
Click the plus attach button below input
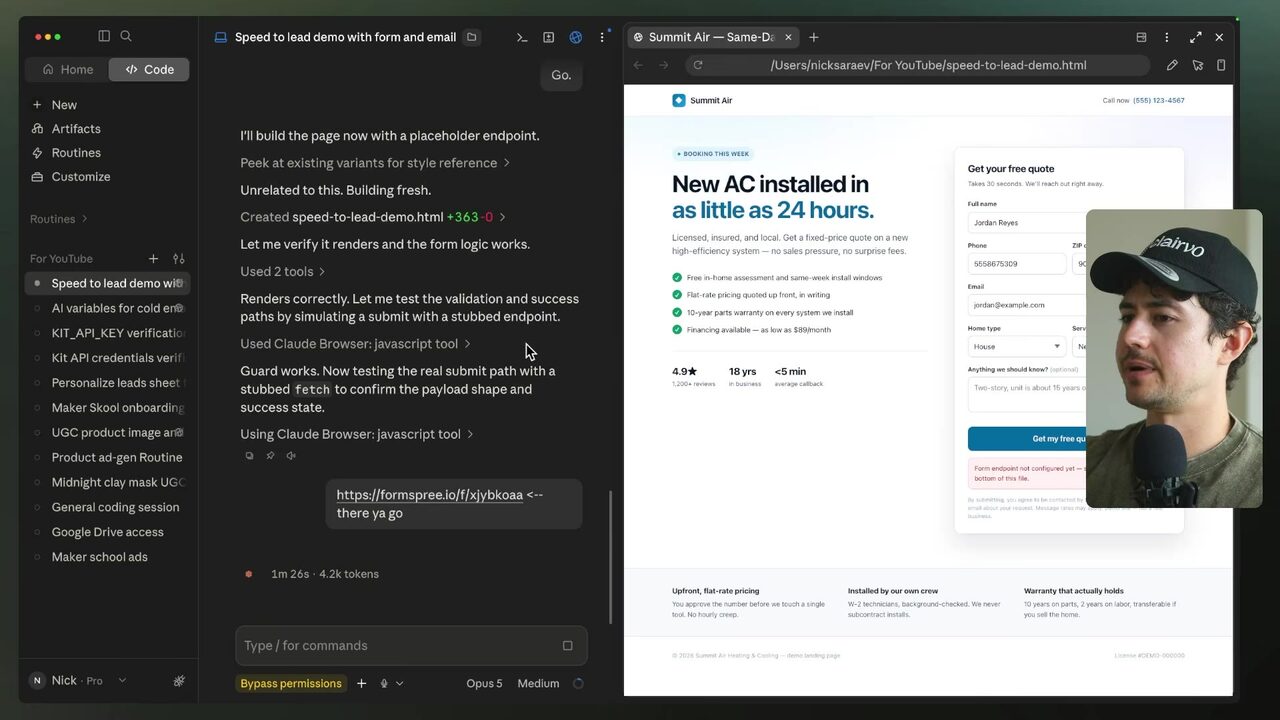click(362, 684)
